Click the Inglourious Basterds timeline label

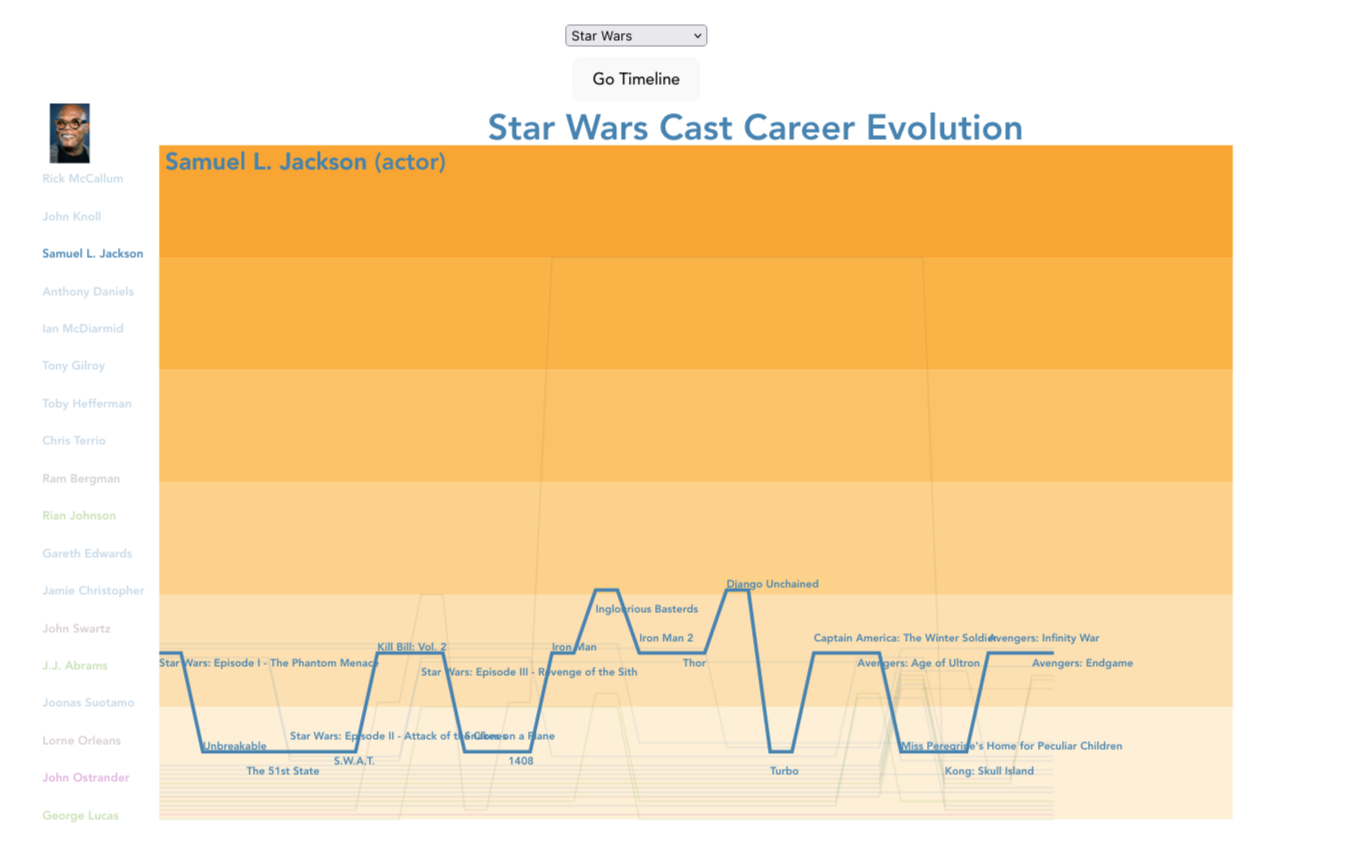pos(647,609)
